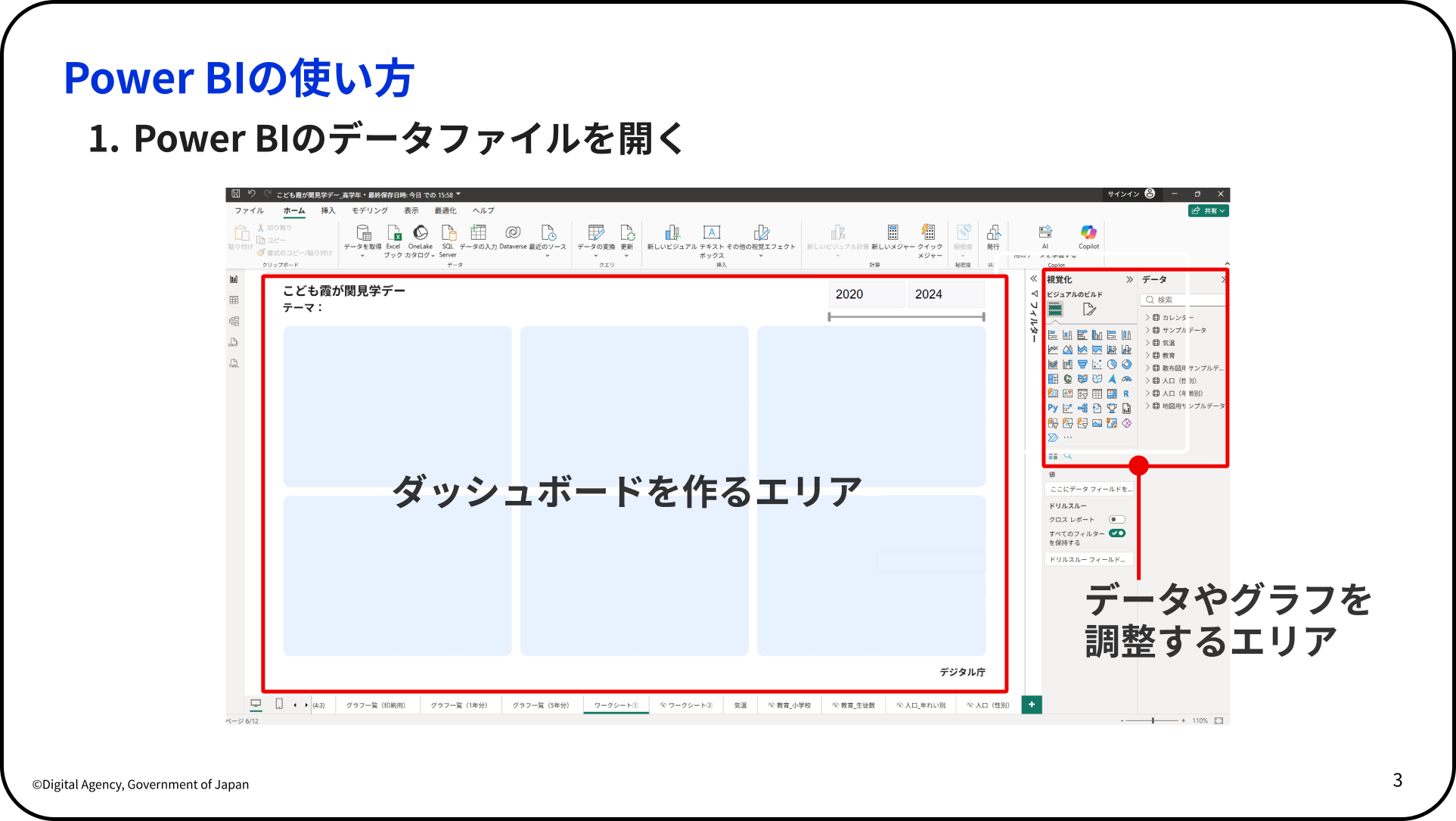Switch to the 最適化 ribbon tab
This screenshot has width=1456, height=821.
coord(445,210)
